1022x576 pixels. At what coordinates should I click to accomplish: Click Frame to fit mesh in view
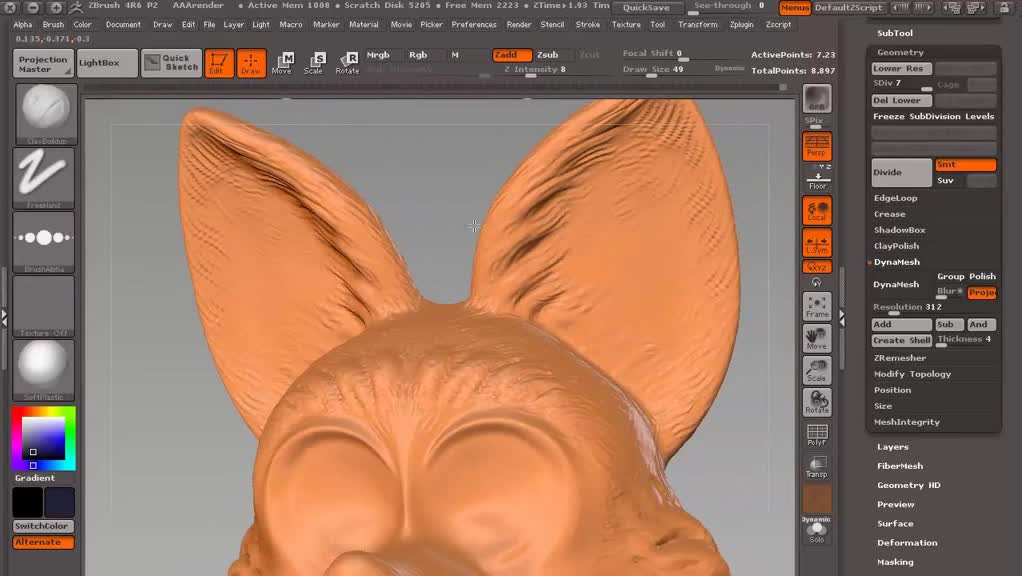[817, 306]
